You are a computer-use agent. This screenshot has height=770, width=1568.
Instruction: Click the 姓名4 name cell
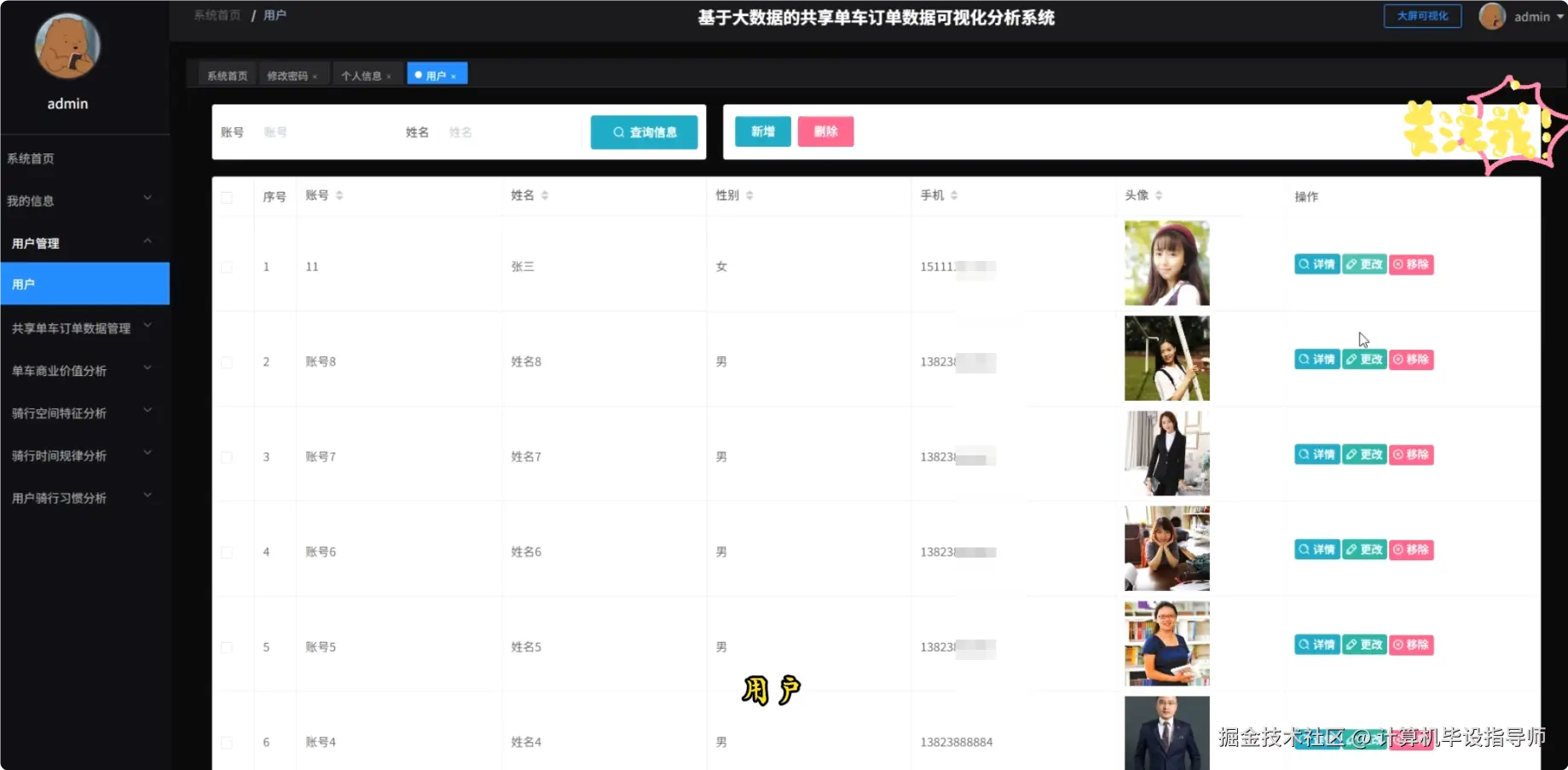(x=526, y=743)
